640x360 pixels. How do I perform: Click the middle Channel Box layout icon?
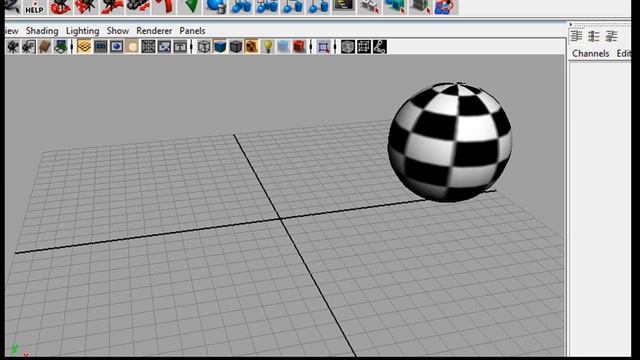coord(593,36)
